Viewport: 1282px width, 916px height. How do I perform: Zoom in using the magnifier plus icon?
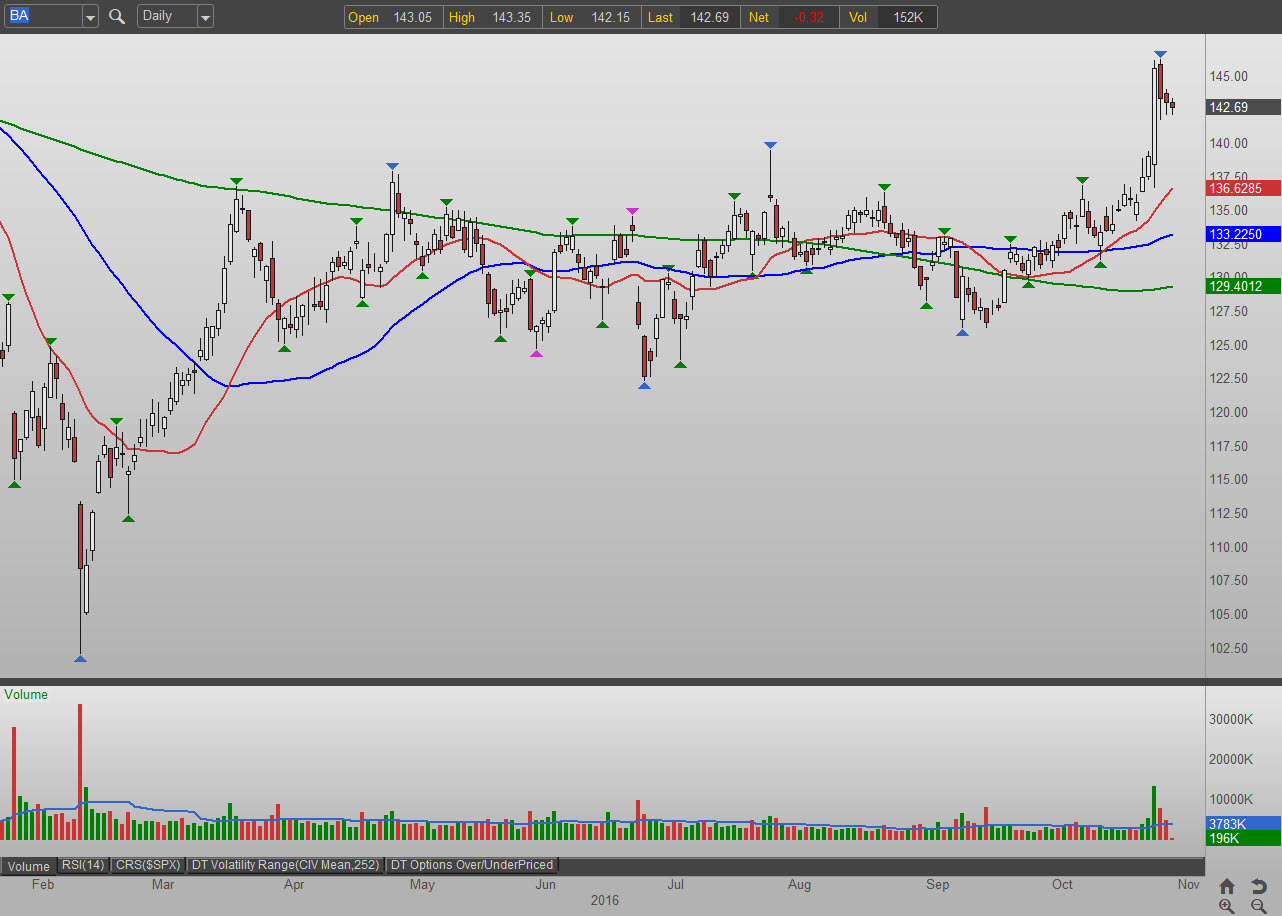1227,906
